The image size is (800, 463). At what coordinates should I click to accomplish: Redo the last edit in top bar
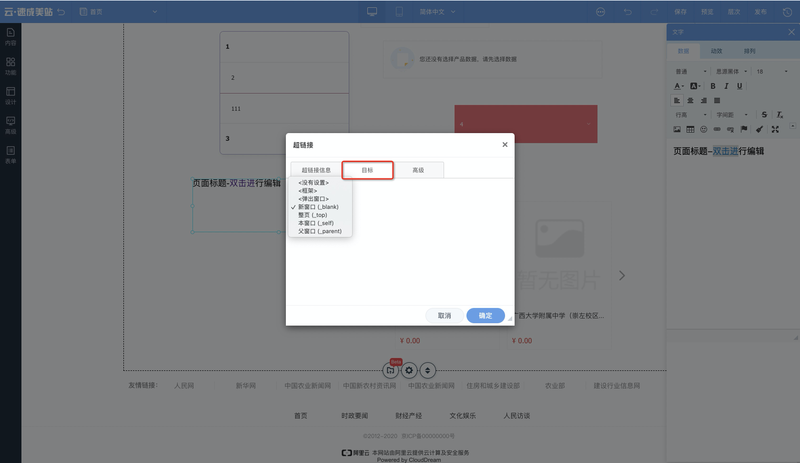[654, 12]
